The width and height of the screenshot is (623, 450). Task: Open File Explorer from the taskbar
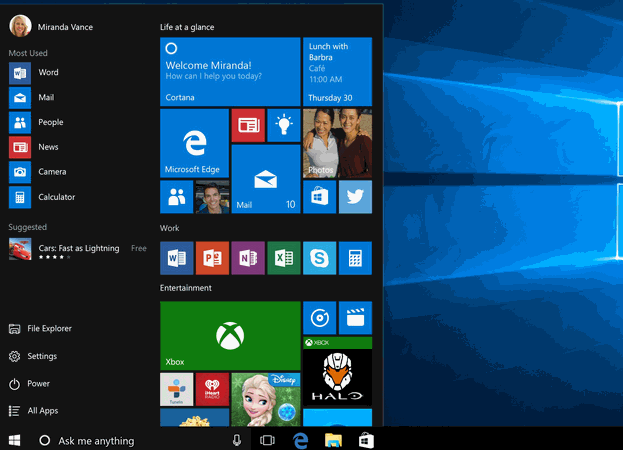(333, 440)
